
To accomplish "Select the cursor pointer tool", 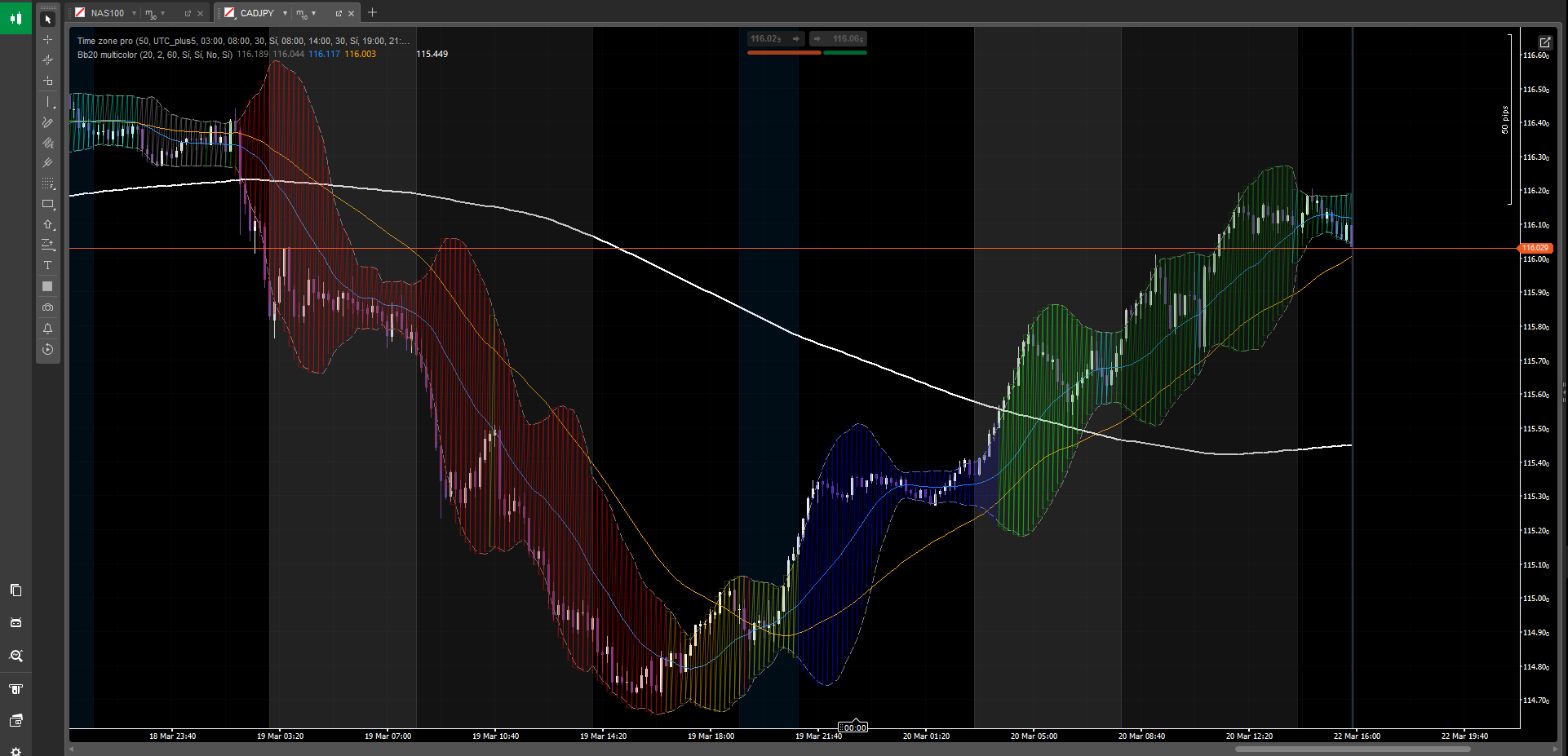I will (48, 19).
